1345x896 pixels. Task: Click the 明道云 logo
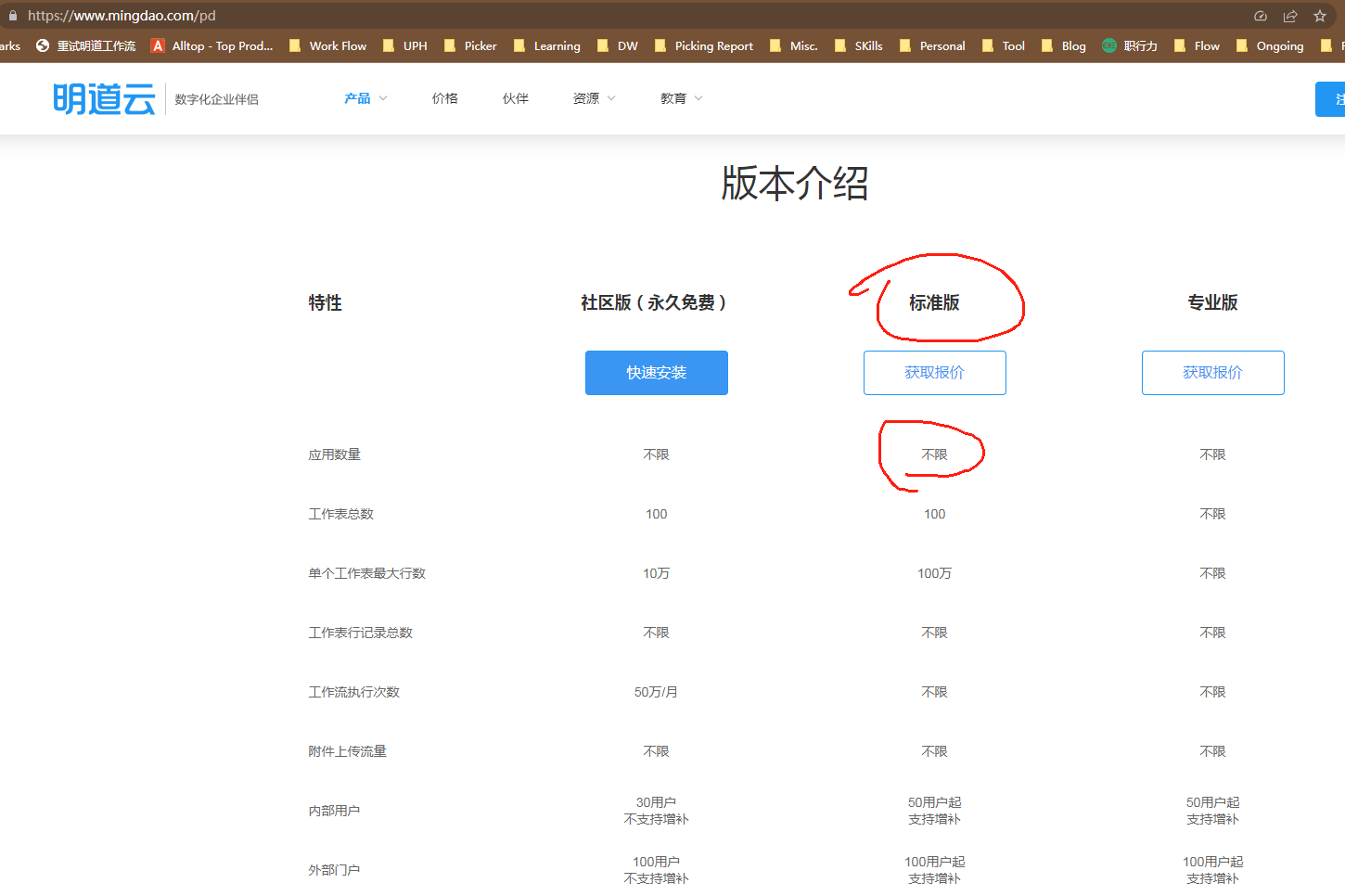104,98
